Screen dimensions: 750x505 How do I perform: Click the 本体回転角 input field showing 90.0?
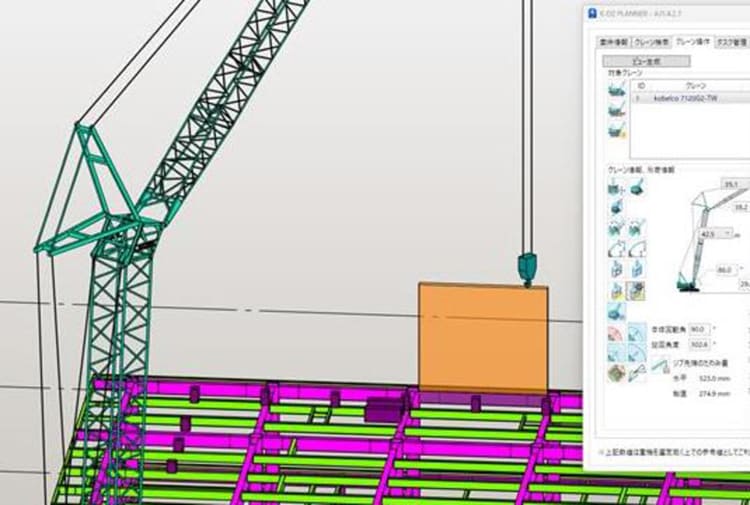point(697,328)
